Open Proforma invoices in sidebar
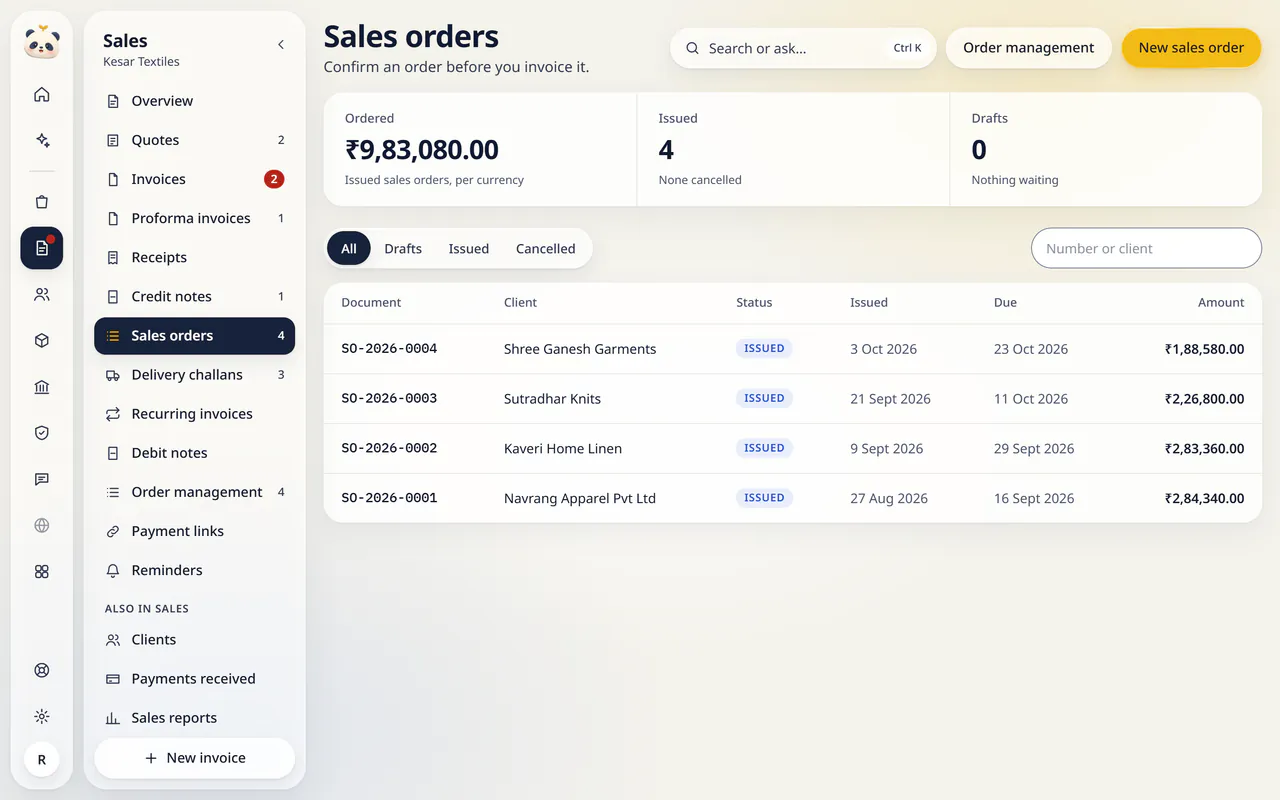 click(x=194, y=218)
